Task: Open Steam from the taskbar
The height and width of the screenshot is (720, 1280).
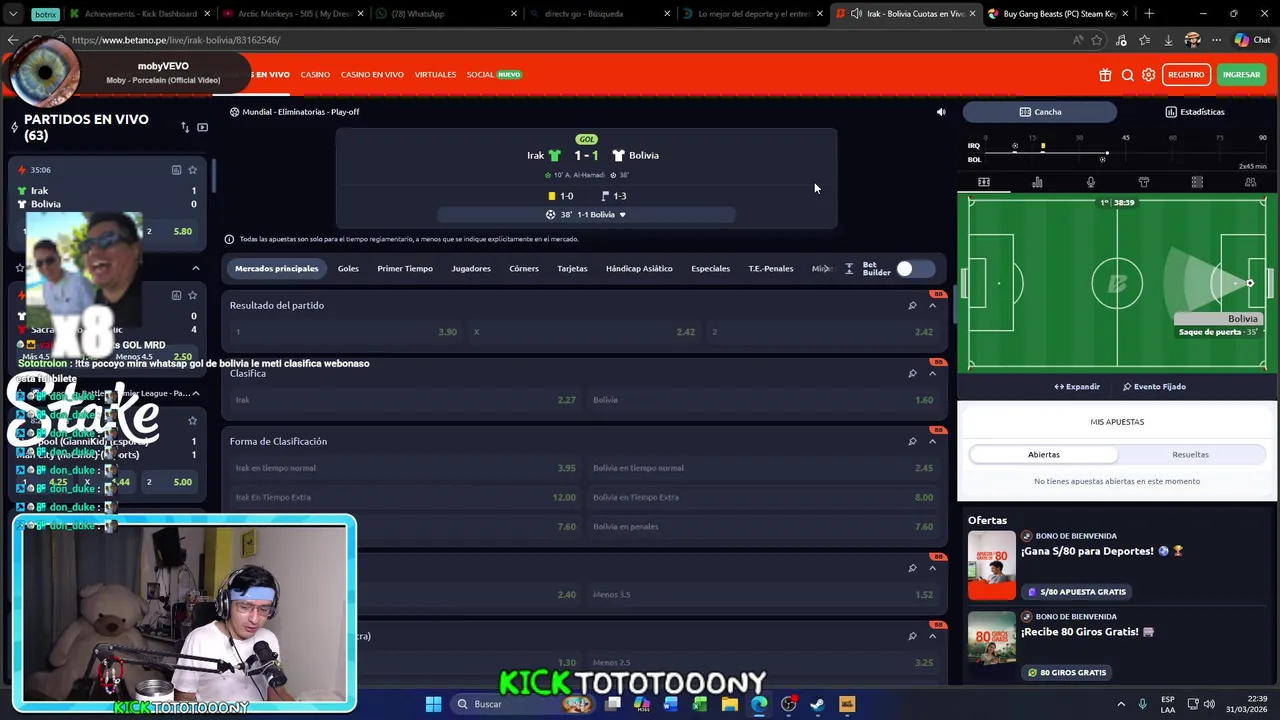Action: point(817,704)
